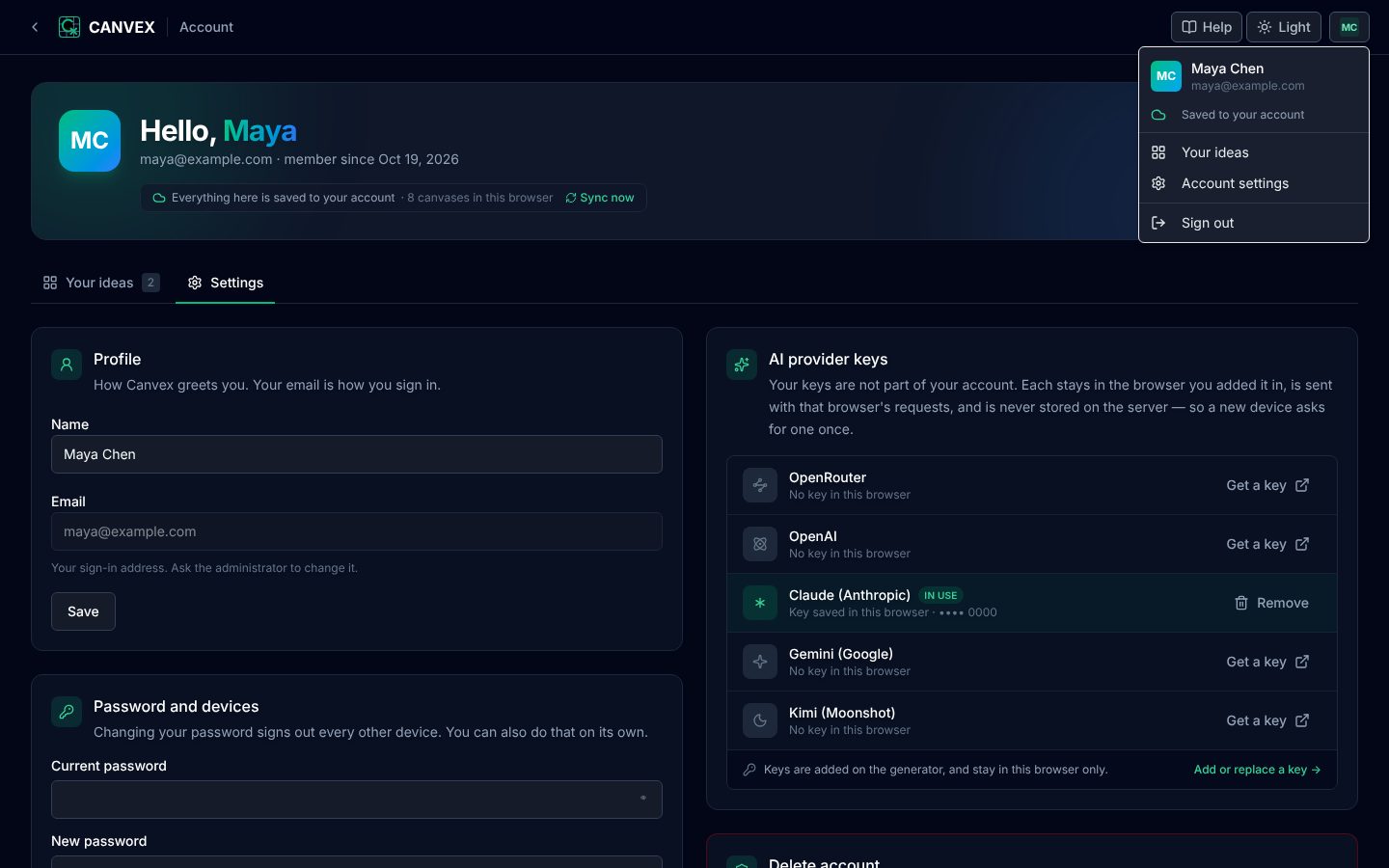This screenshot has height=868, width=1389.
Task: Click the OpenRouter provider icon
Action: 760,485
